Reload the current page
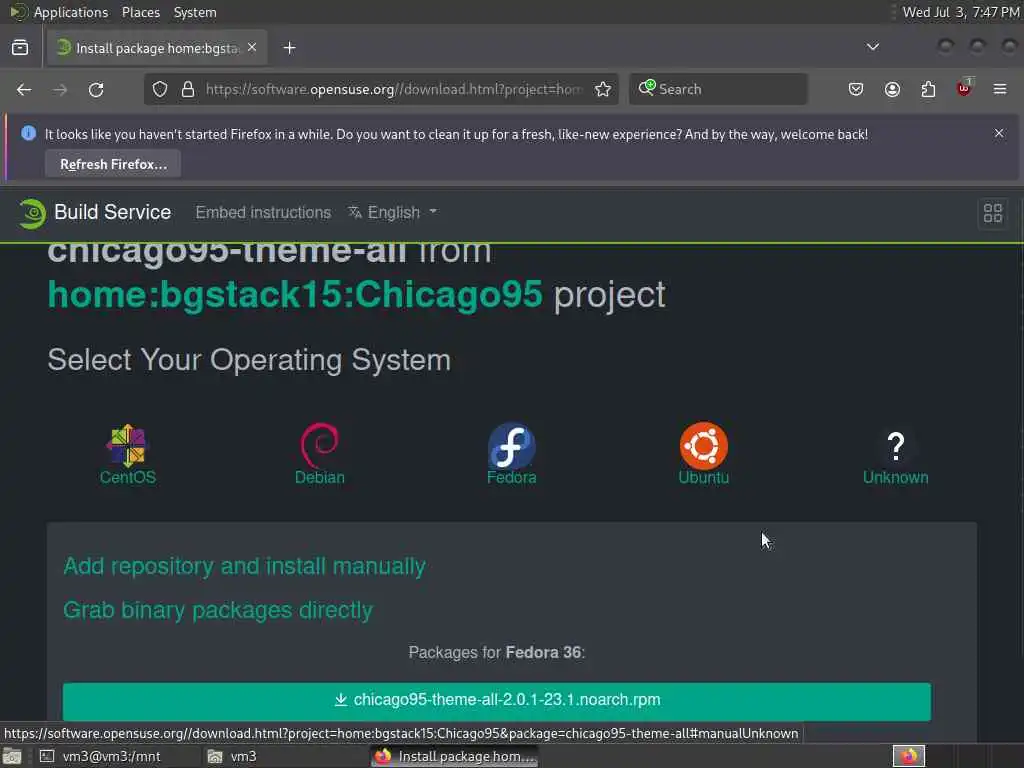Image resolution: width=1024 pixels, height=768 pixels. [96, 89]
